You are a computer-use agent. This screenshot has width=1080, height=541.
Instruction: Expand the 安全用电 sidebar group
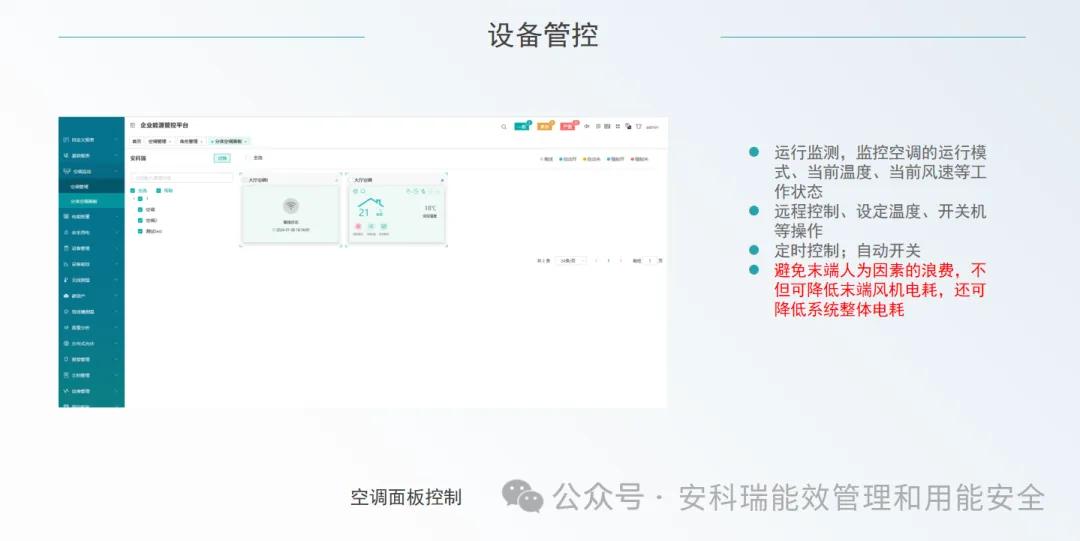click(x=91, y=232)
